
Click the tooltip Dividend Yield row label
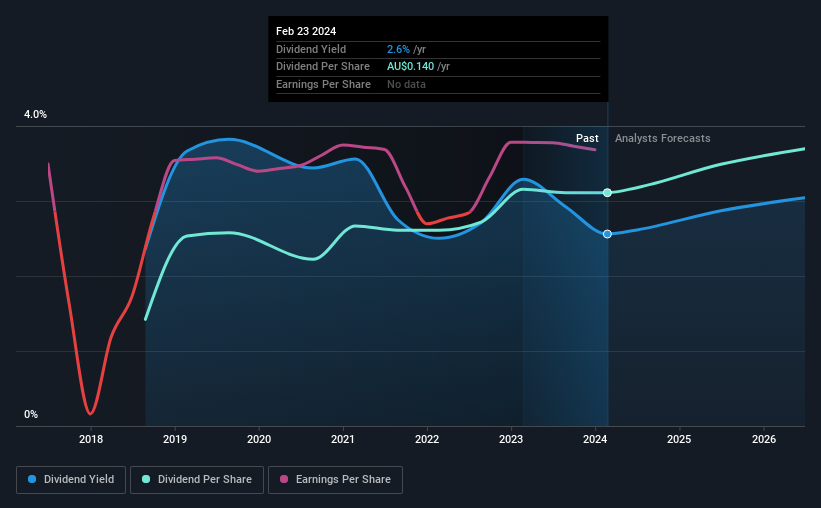click(311, 49)
